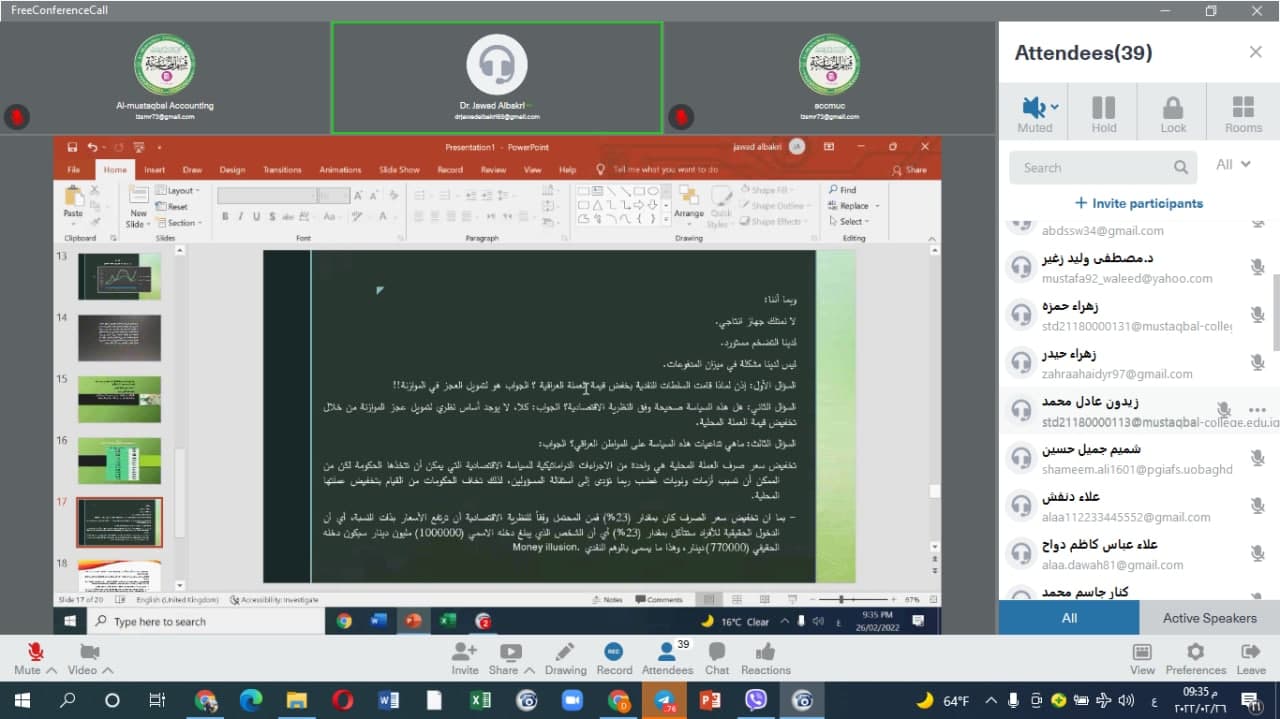
Task: Open the File menu in PowerPoint
Action: pos(74,170)
